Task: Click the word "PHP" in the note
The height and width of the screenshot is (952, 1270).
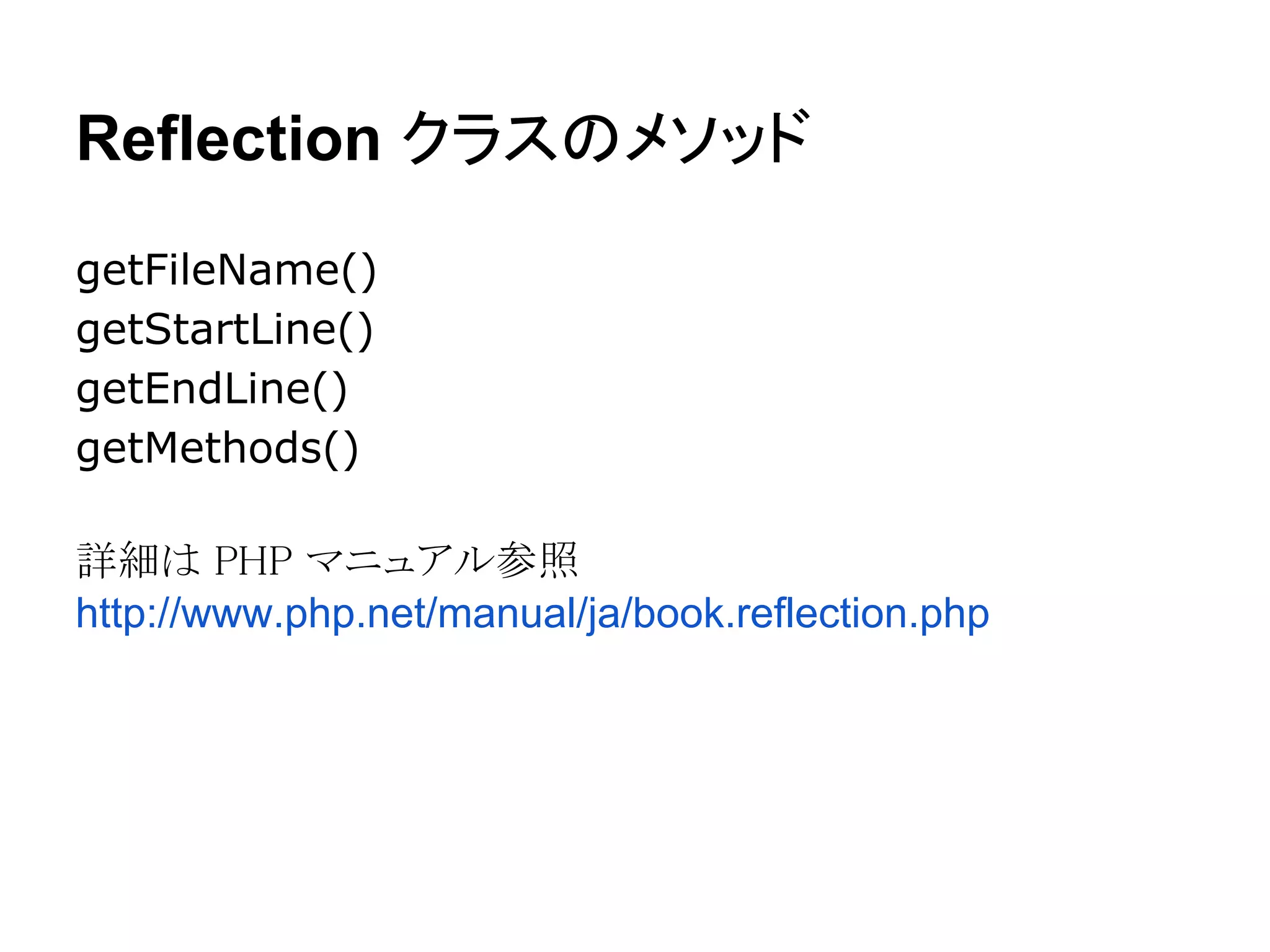Action: tap(253, 561)
